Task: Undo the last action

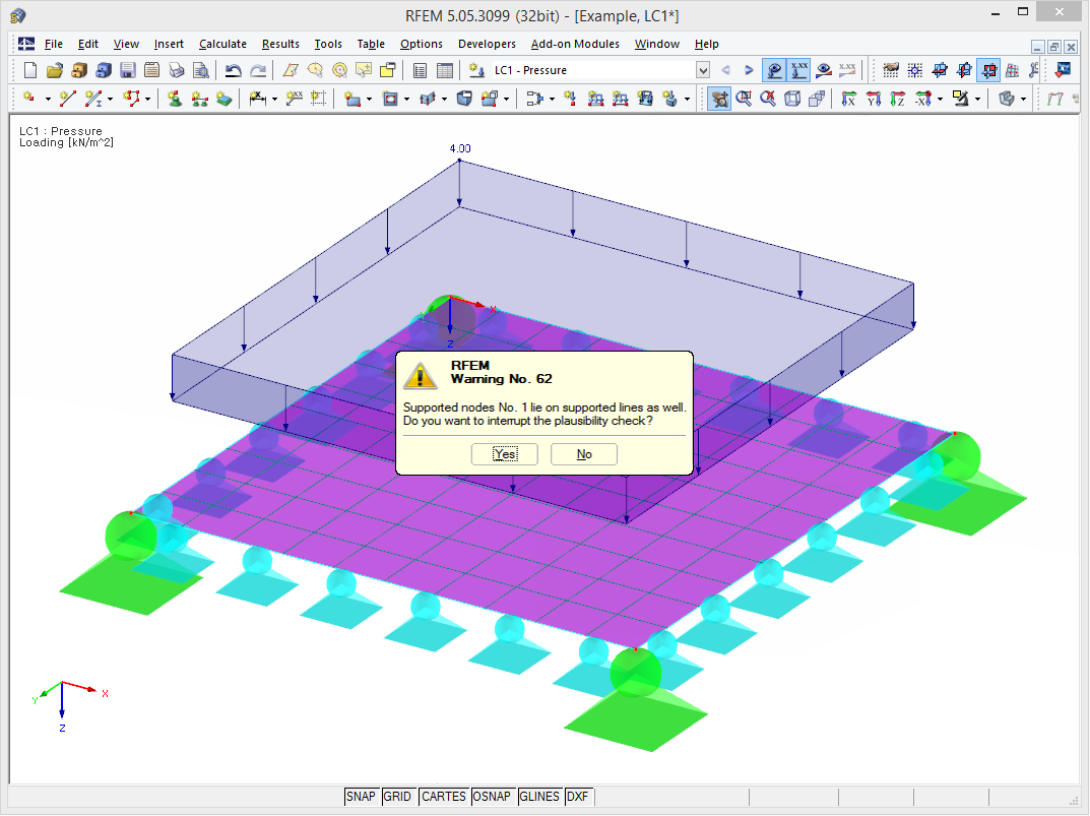Action: pyautogui.click(x=233, y=70)
